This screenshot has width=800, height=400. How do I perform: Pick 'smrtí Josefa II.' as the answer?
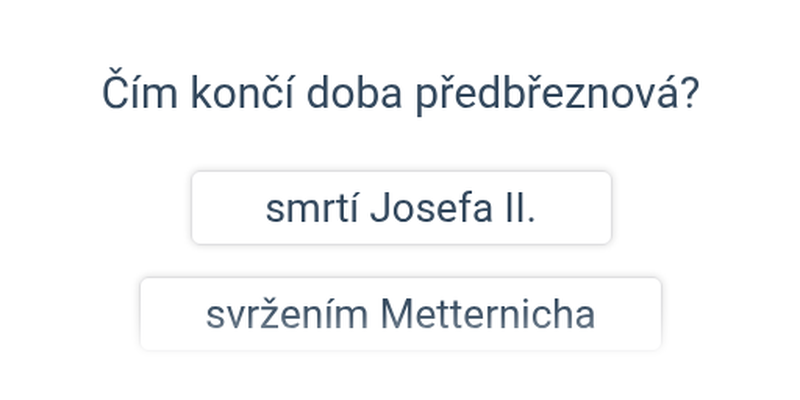pyautogui.click(x=400, y=208)
